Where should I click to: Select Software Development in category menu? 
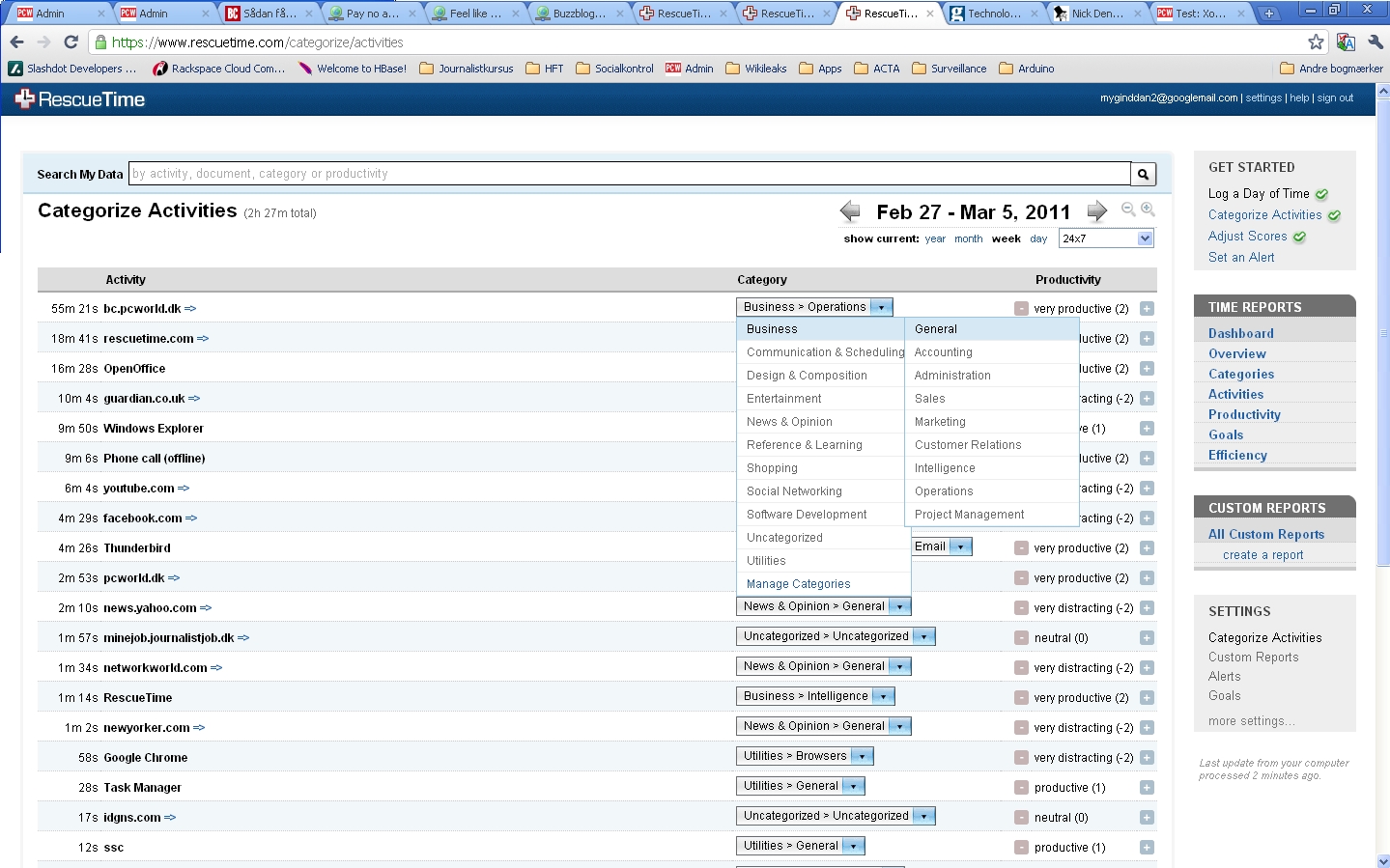807,515
